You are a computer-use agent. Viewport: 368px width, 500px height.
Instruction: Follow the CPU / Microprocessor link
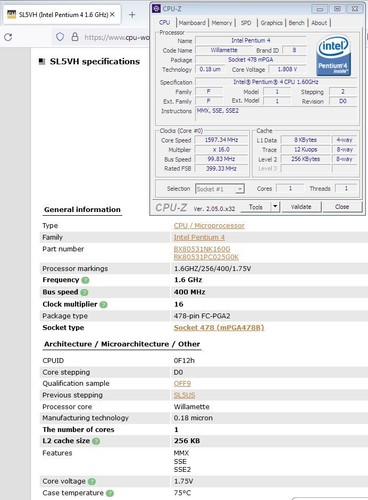pos(209,226)
